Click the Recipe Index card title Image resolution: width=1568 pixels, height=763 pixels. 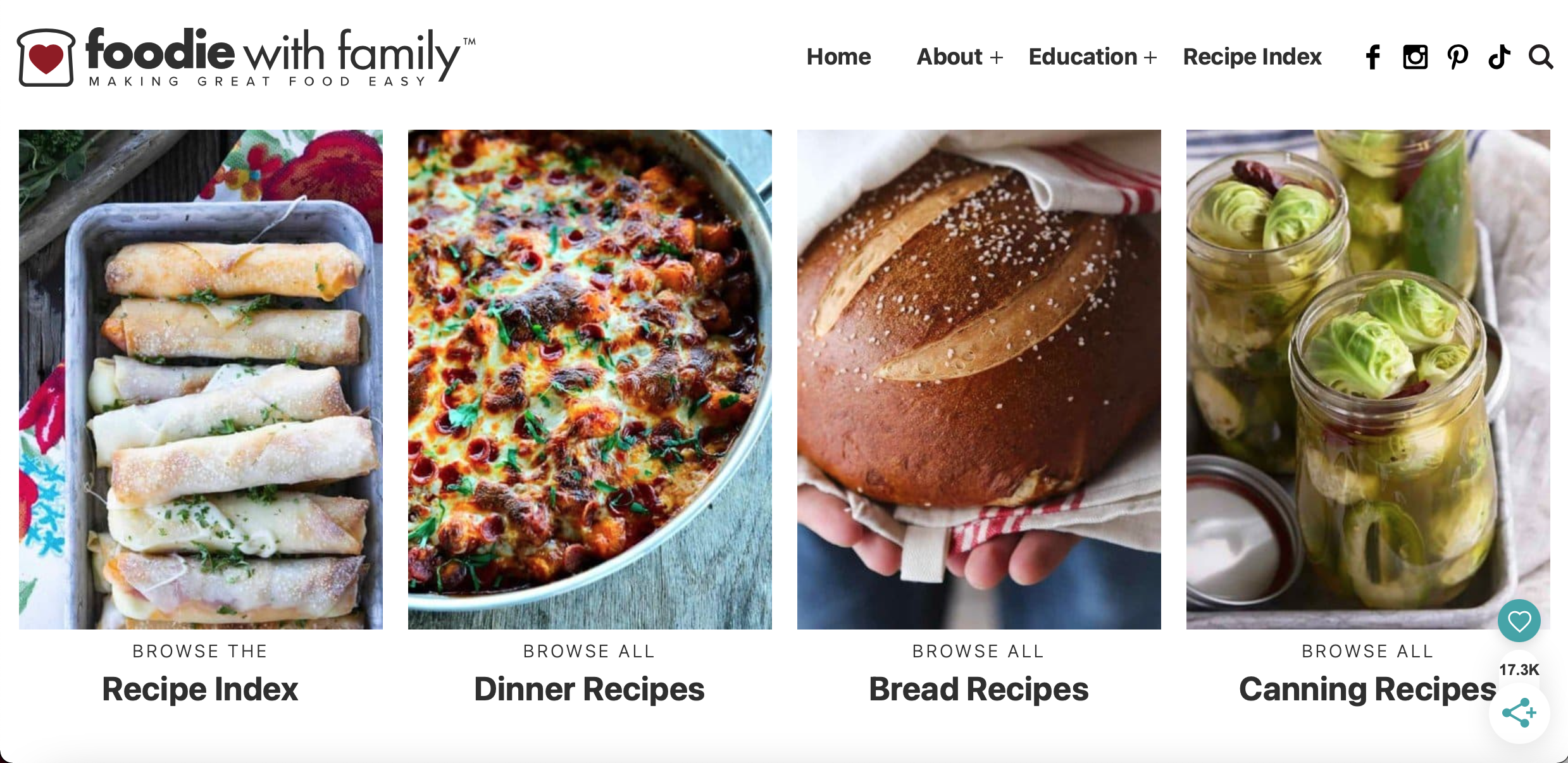[x=200, y=689]
